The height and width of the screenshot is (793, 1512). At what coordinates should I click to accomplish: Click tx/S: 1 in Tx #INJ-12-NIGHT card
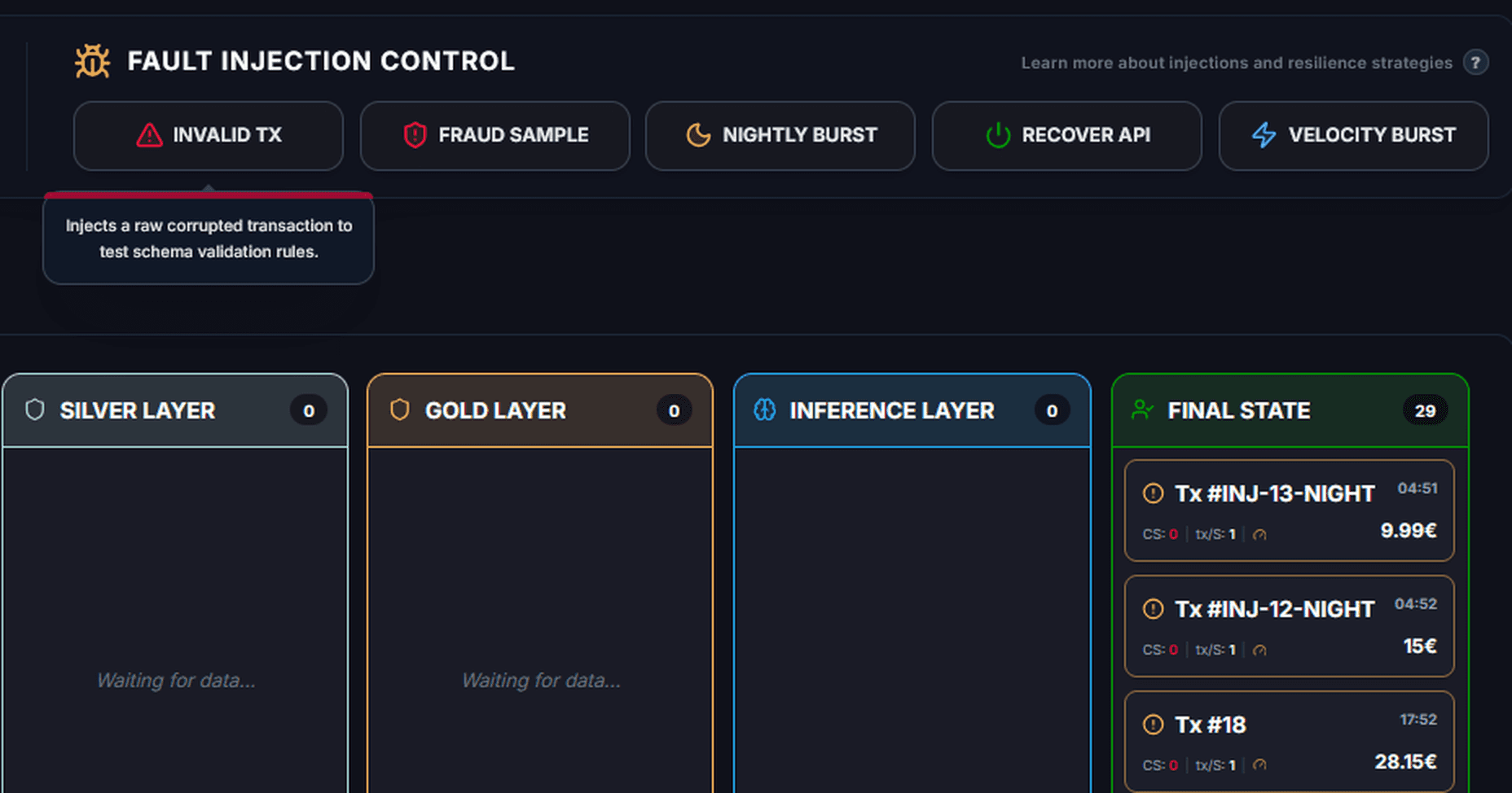(1215, 651)
